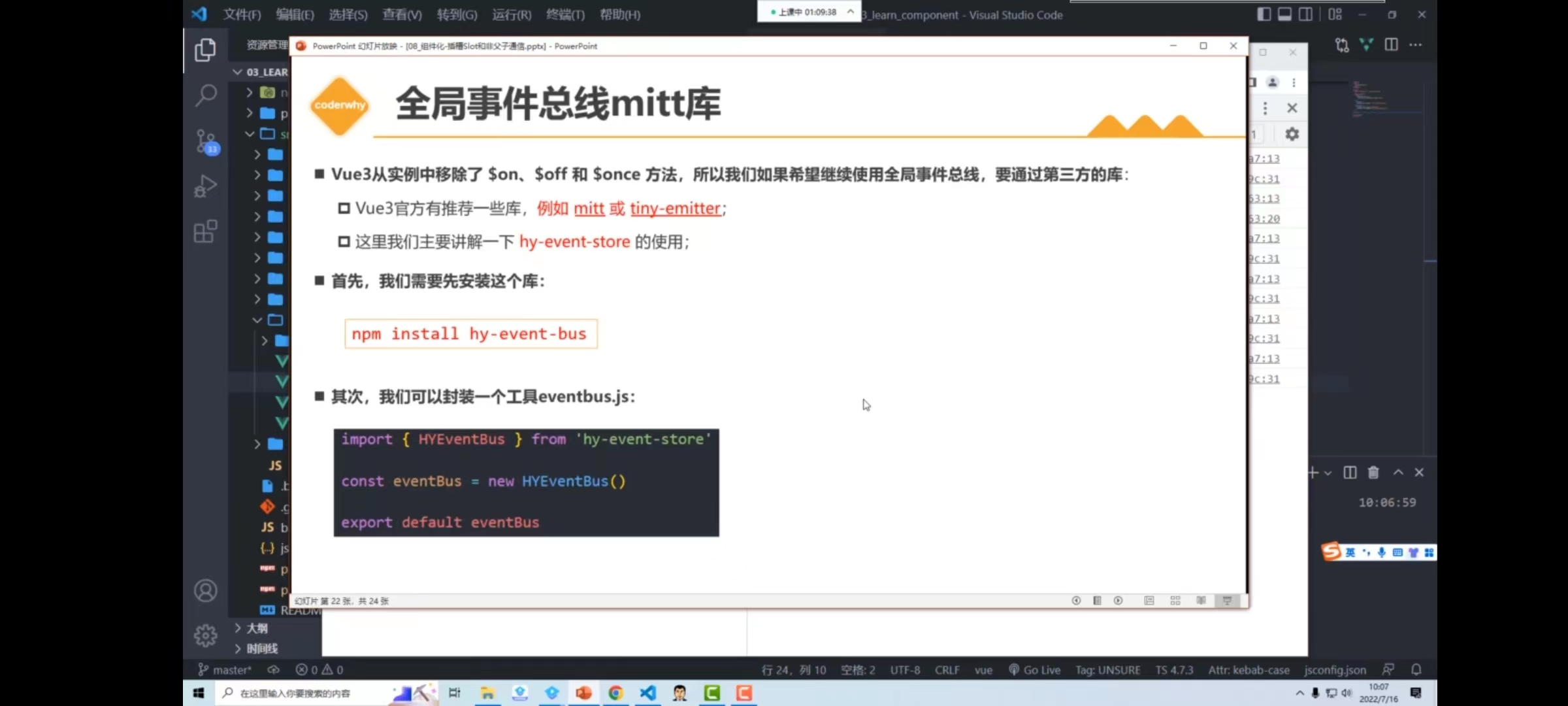
Task: Click the split terminal icon
Action: click(x=1350, y=473)
